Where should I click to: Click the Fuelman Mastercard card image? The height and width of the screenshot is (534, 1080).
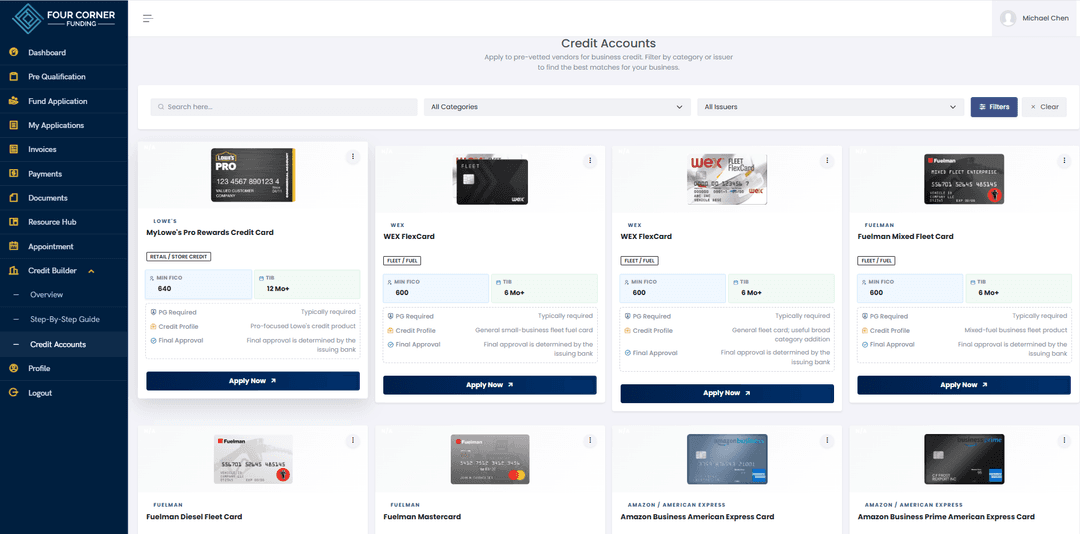[490, 459]
